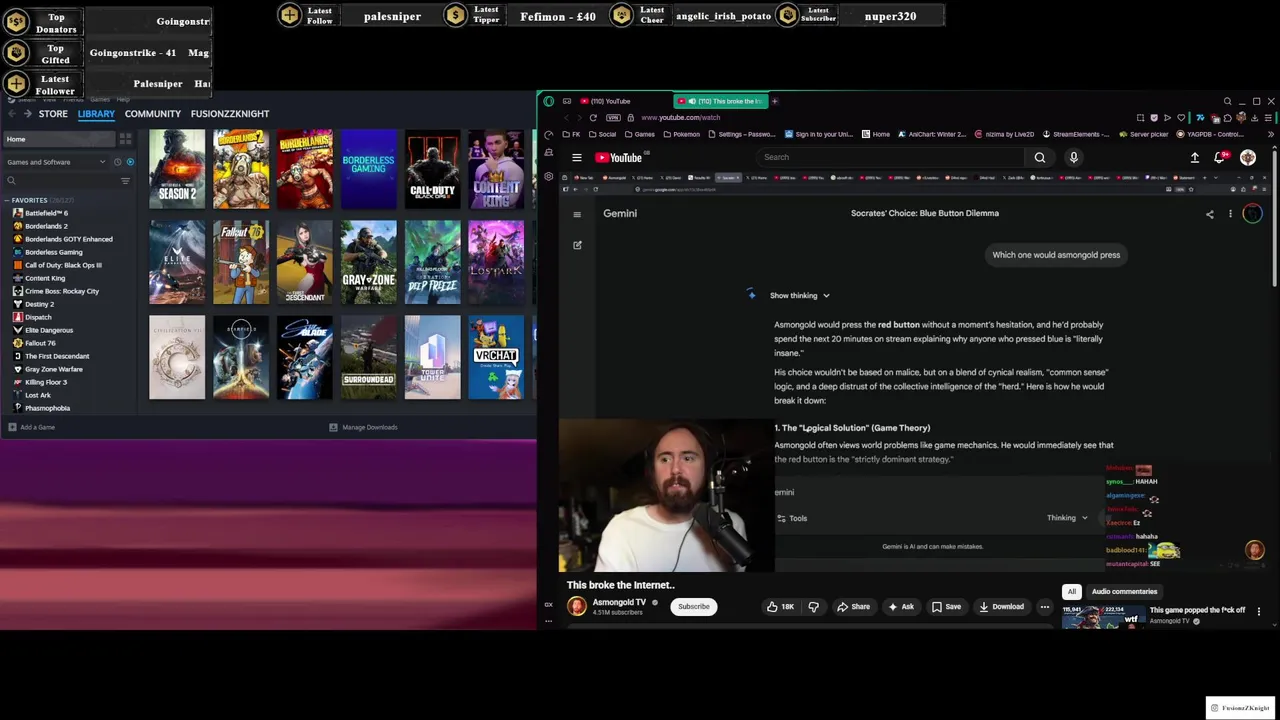
Task: Click the heart icon in browser toolbar
Action: pyautogui.click(x=1181, y=118)
